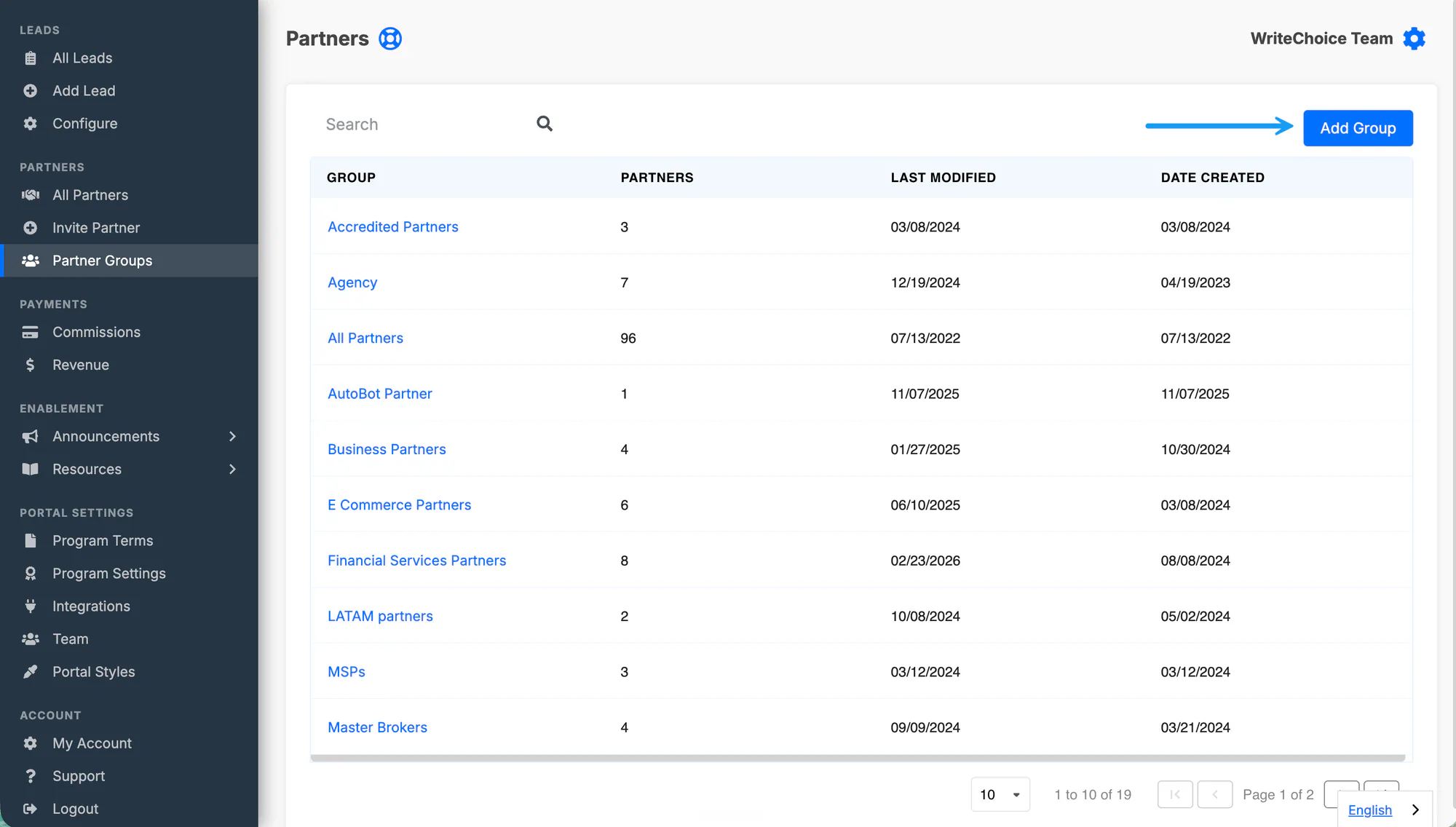
Task: Open the All Partners group link
Action: pos(365,338)
